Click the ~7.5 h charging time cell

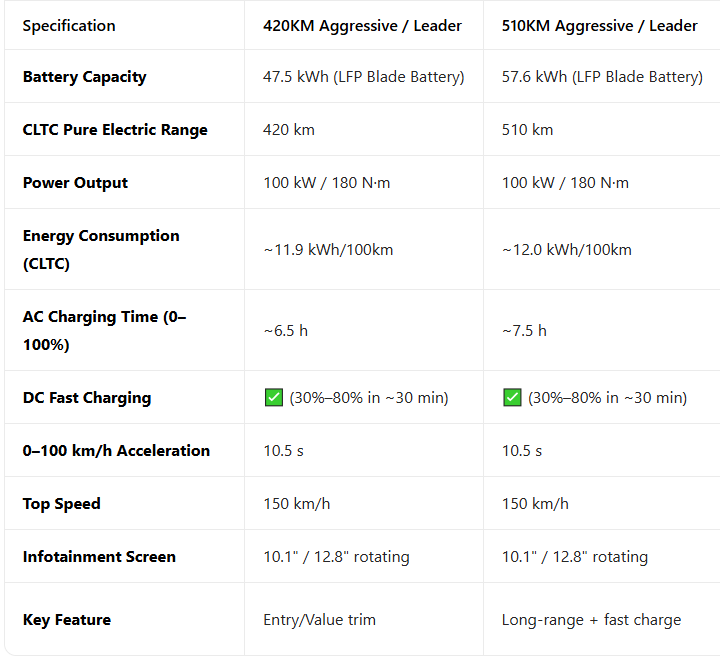[x=524, y=331]
